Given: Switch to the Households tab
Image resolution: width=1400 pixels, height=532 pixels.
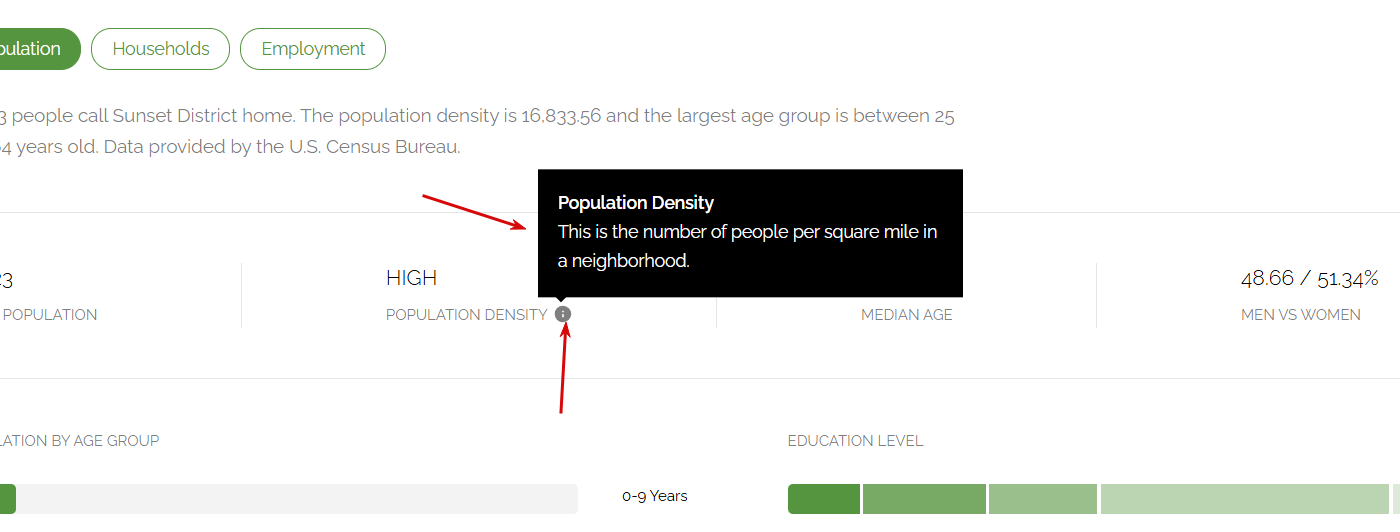Looking at the screenshot, I should 160,49.
